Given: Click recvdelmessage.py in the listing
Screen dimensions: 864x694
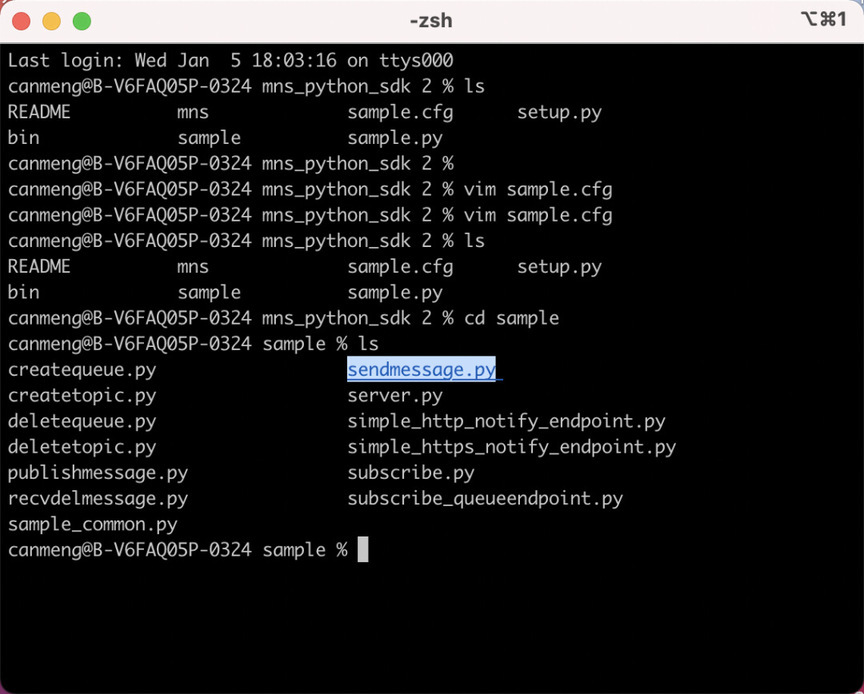Looking at the screenshot, I should tap(98, 499).
